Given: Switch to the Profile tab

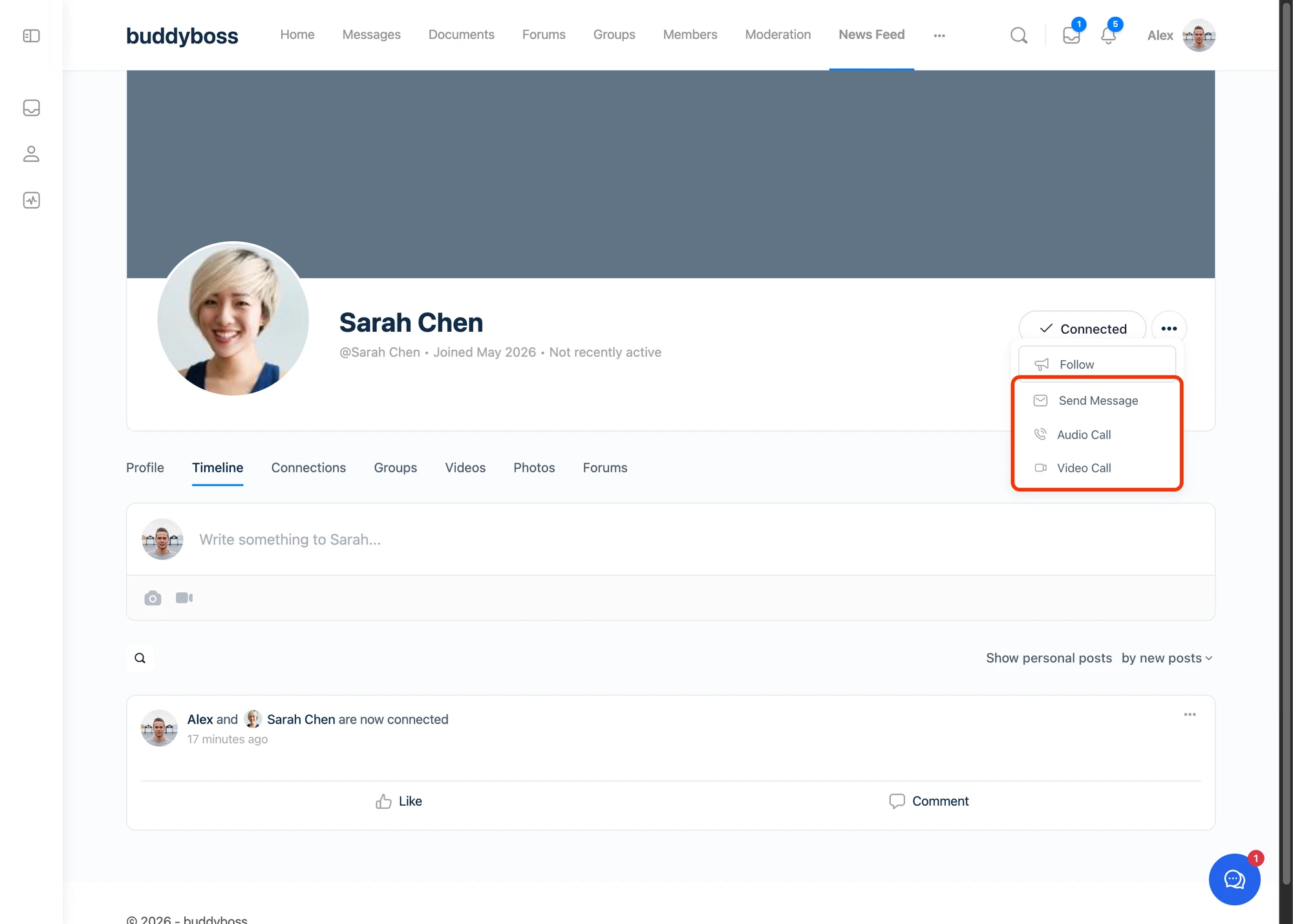Looking at the screenshot, I should point(145,467).
